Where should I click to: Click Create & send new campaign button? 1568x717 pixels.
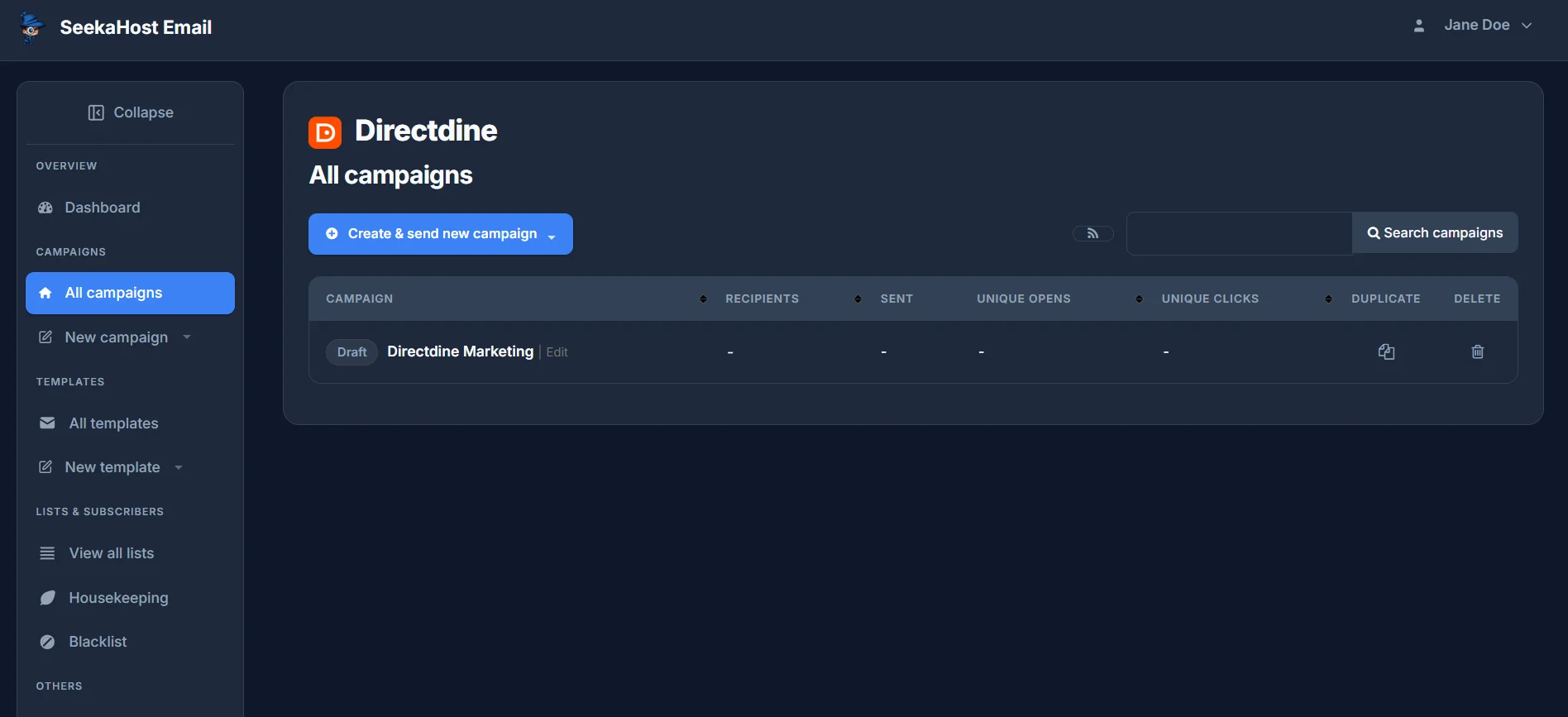point(441,234)
